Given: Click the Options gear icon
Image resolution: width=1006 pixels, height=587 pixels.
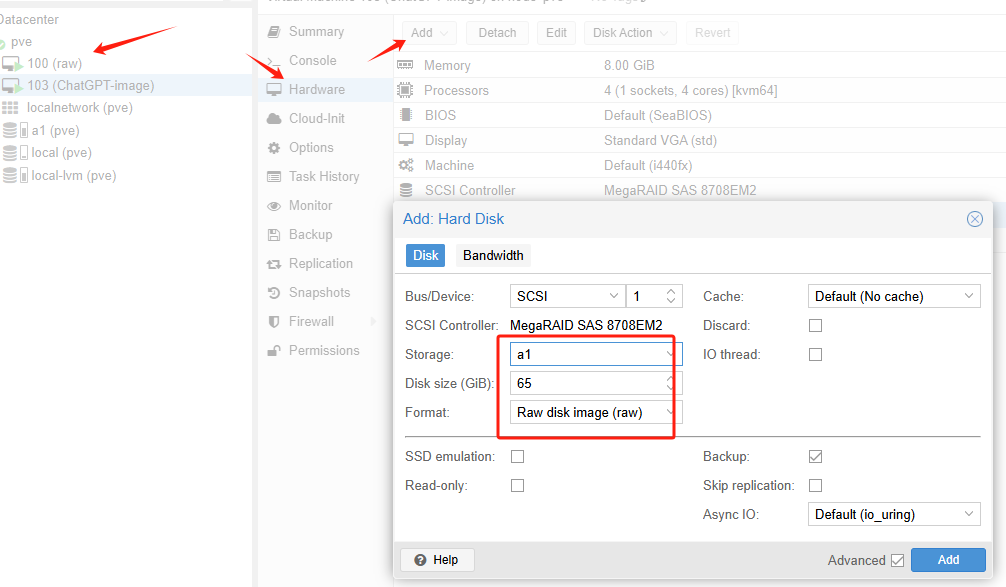Looking at the screenshot, I should tap(273, 148).
